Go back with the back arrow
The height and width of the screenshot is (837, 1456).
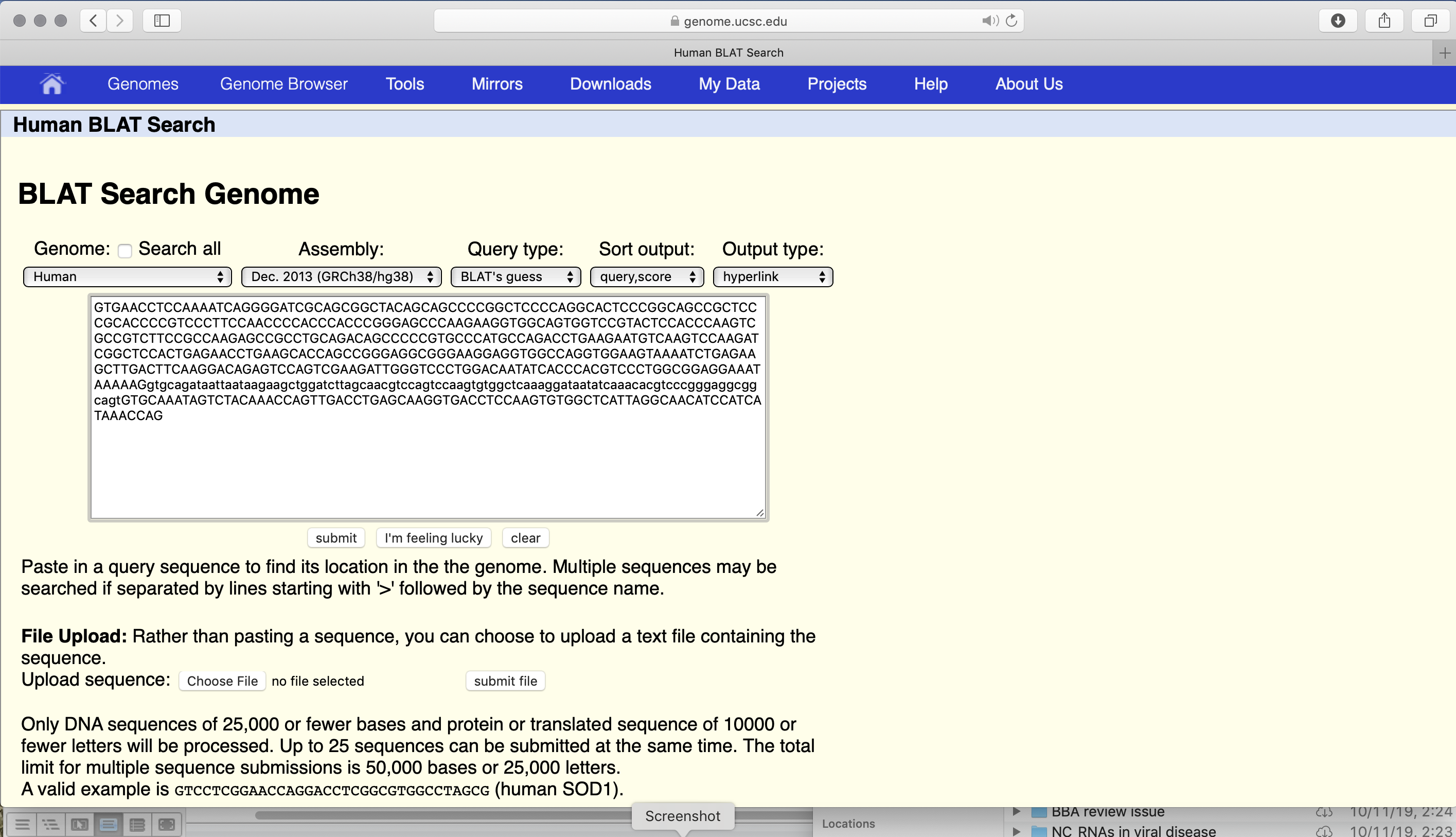pos(94,21)
